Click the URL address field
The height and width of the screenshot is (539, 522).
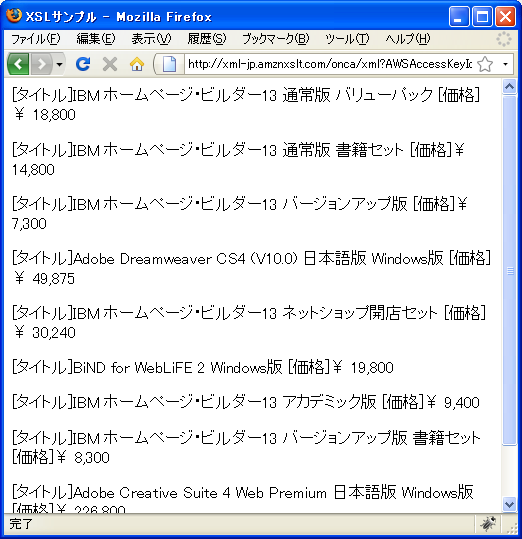pyautogui.click(x=330, y=64)
